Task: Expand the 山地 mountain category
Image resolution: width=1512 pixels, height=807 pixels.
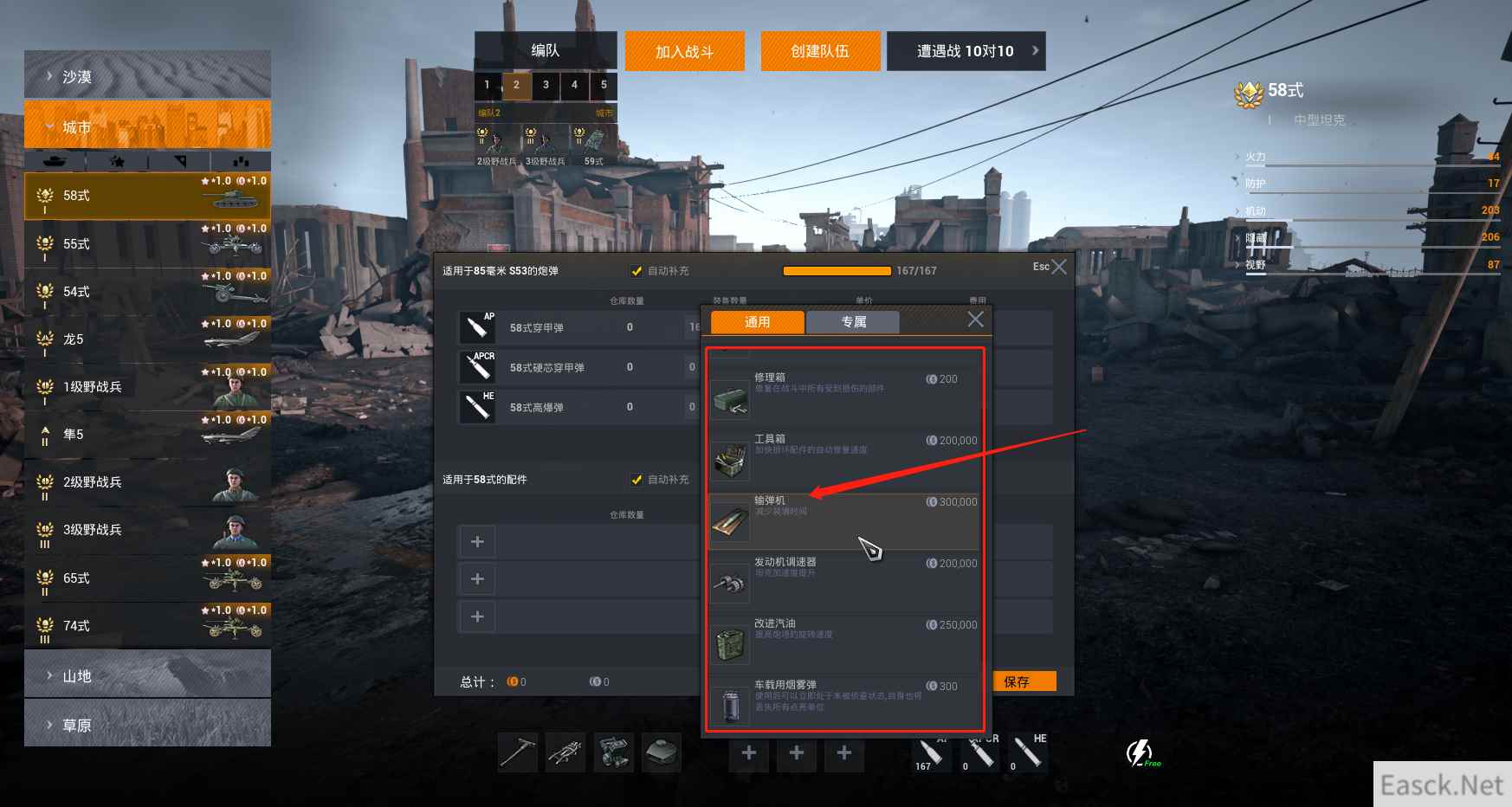Action: [x=147, y=675]
